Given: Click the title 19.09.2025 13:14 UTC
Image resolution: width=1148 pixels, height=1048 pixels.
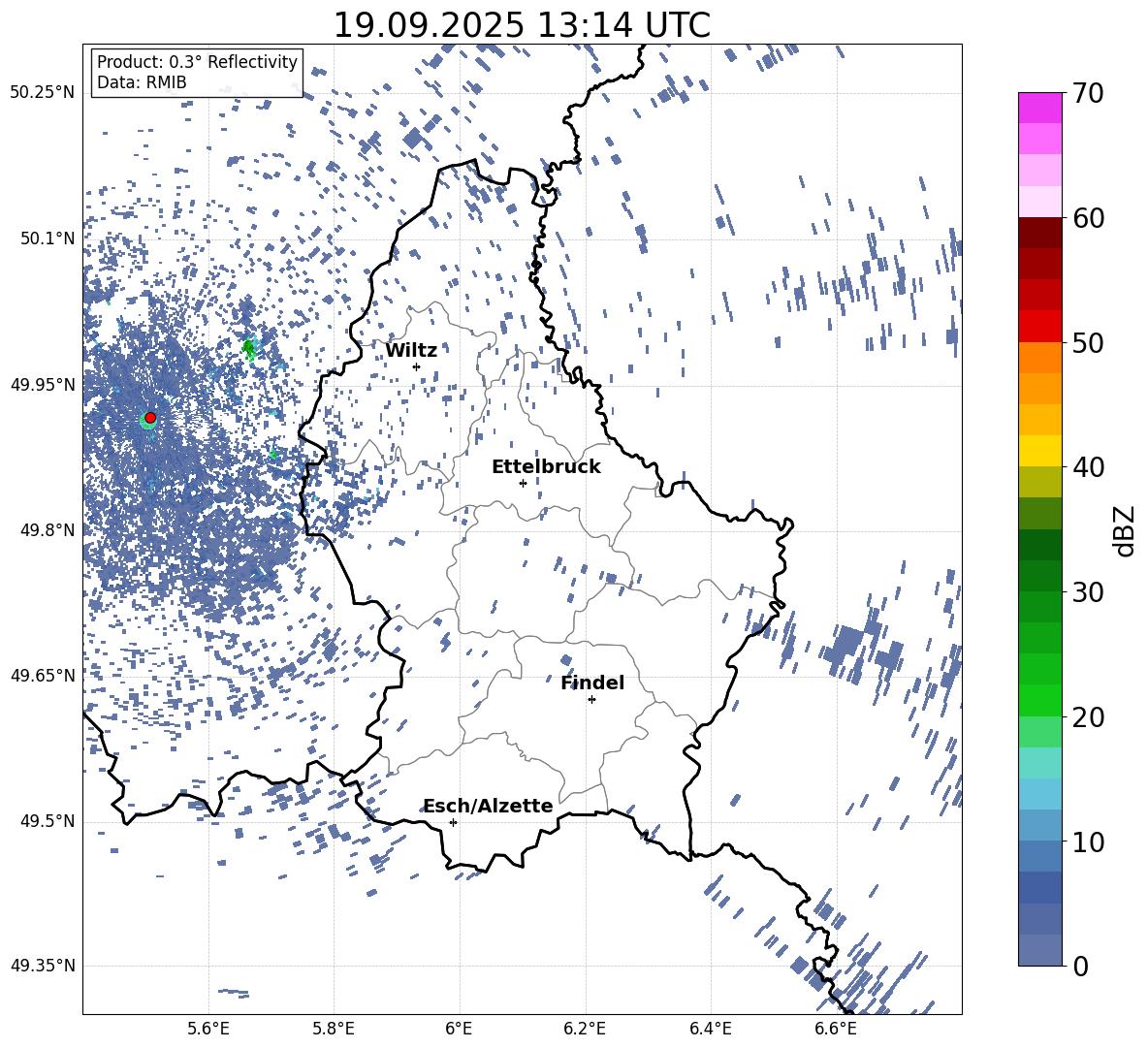Looking at the screenshot, I should 522,25.
